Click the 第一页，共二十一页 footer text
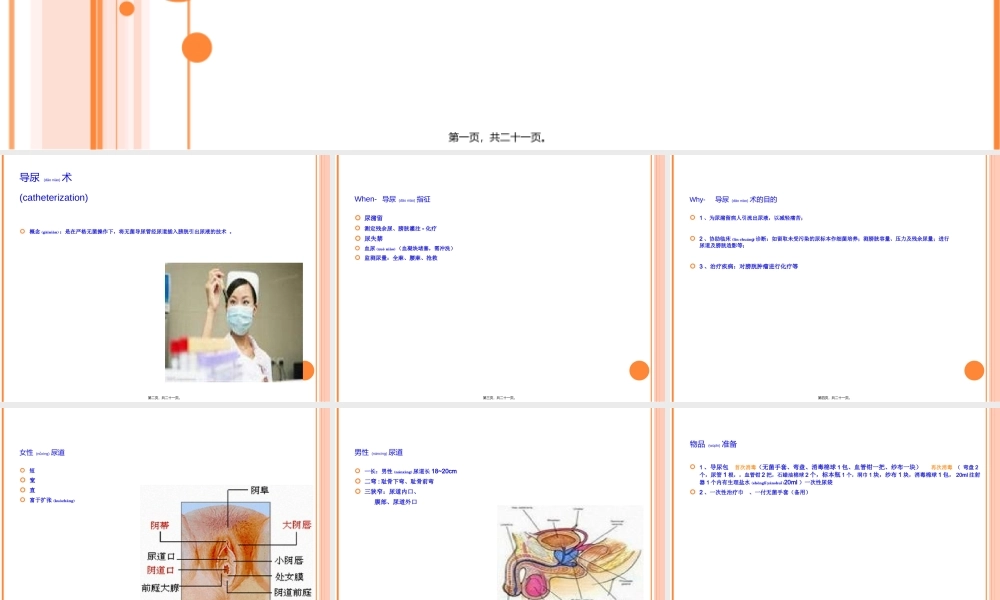The width and height of the screenshot is (1000, 600). tap(495, 137)
